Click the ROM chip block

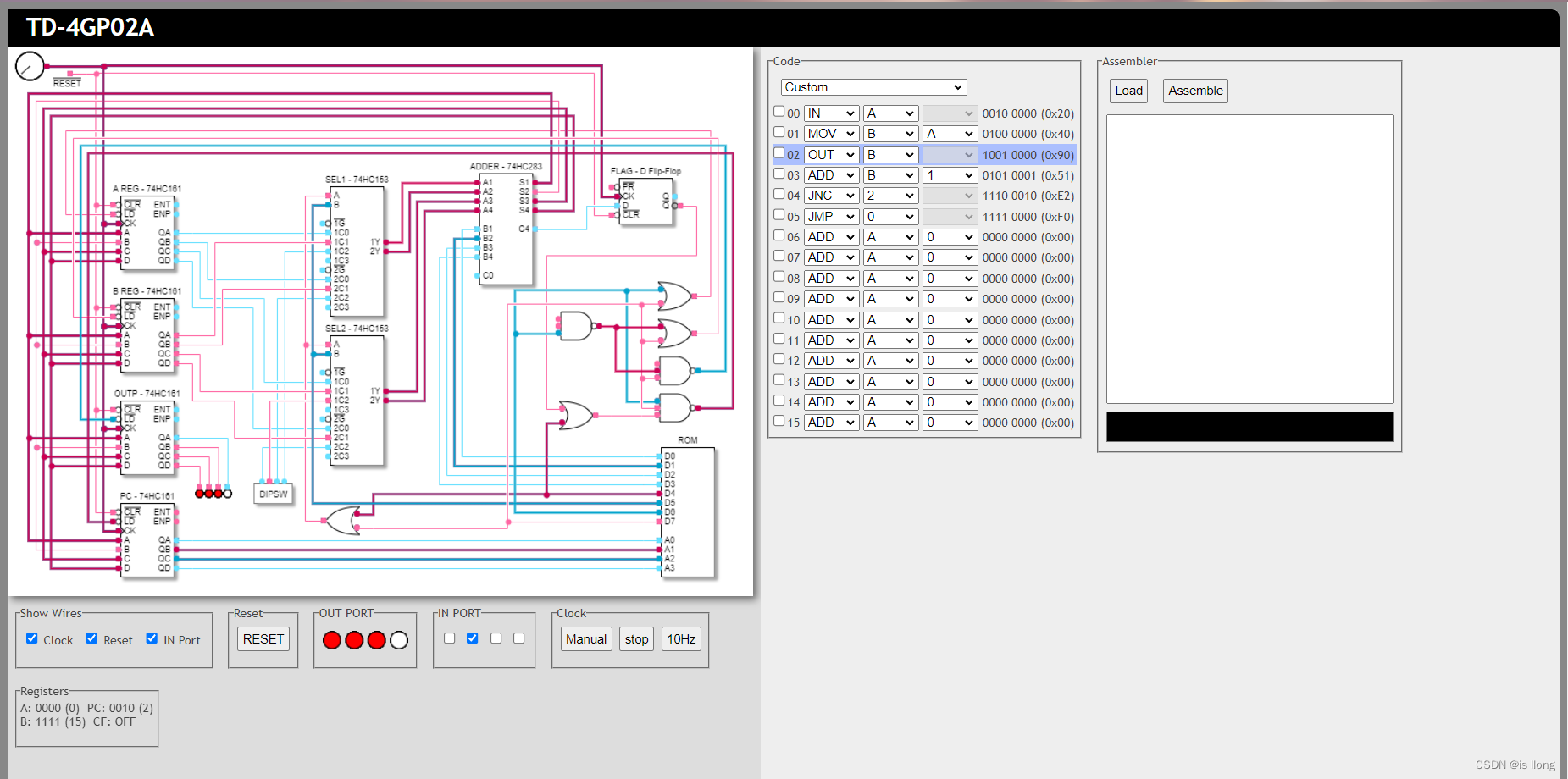point(688,512)
